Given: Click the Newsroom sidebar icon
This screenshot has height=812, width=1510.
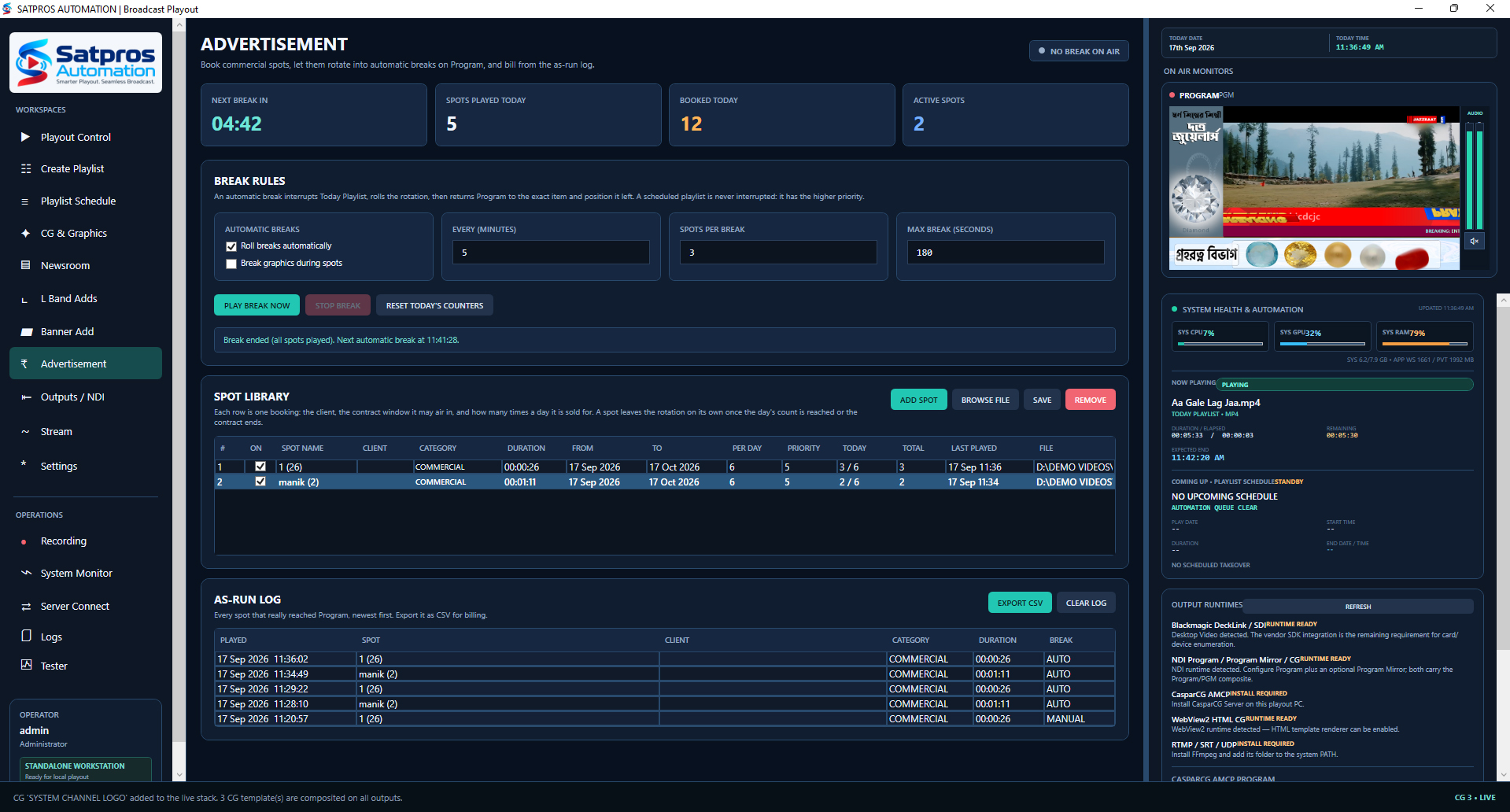Looking at the screenshot, I should click(x=25, y=265).
